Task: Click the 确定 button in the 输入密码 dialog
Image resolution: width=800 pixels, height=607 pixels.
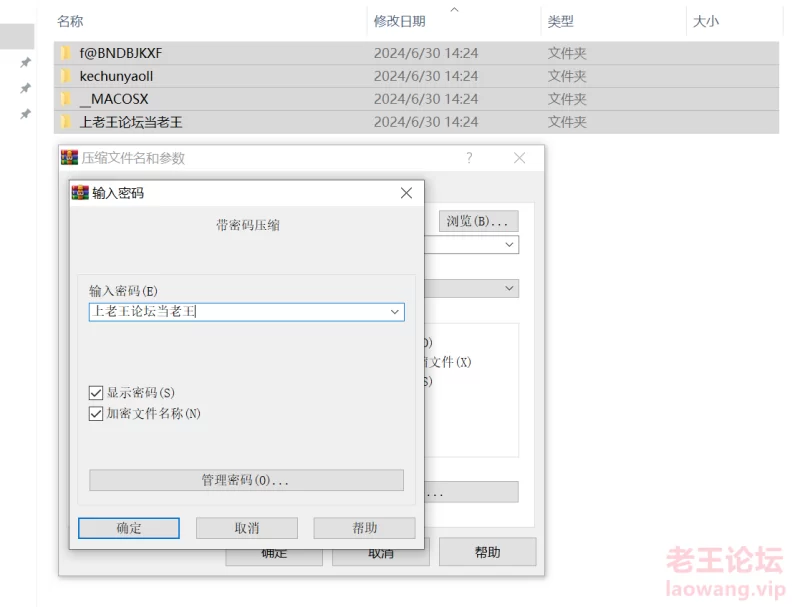Action: tap(129, 528)
